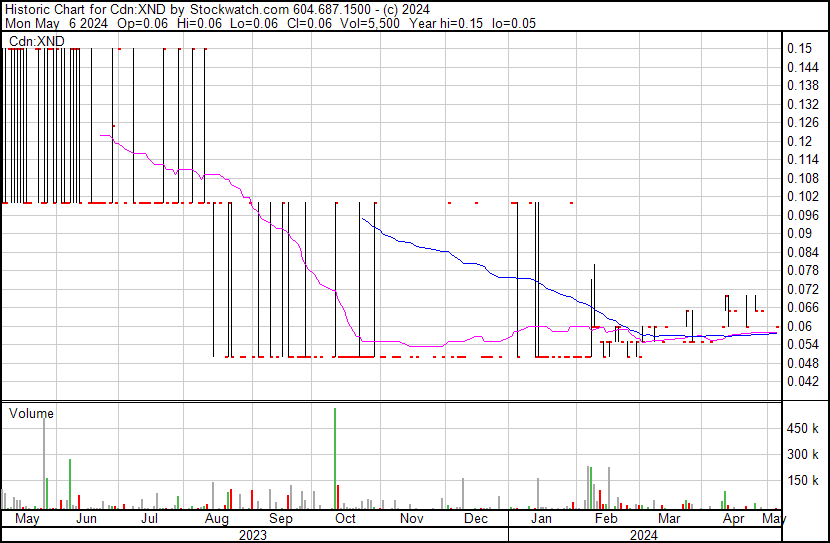
Task: Click the 0.102 price axis label
Action: (801, 196)
